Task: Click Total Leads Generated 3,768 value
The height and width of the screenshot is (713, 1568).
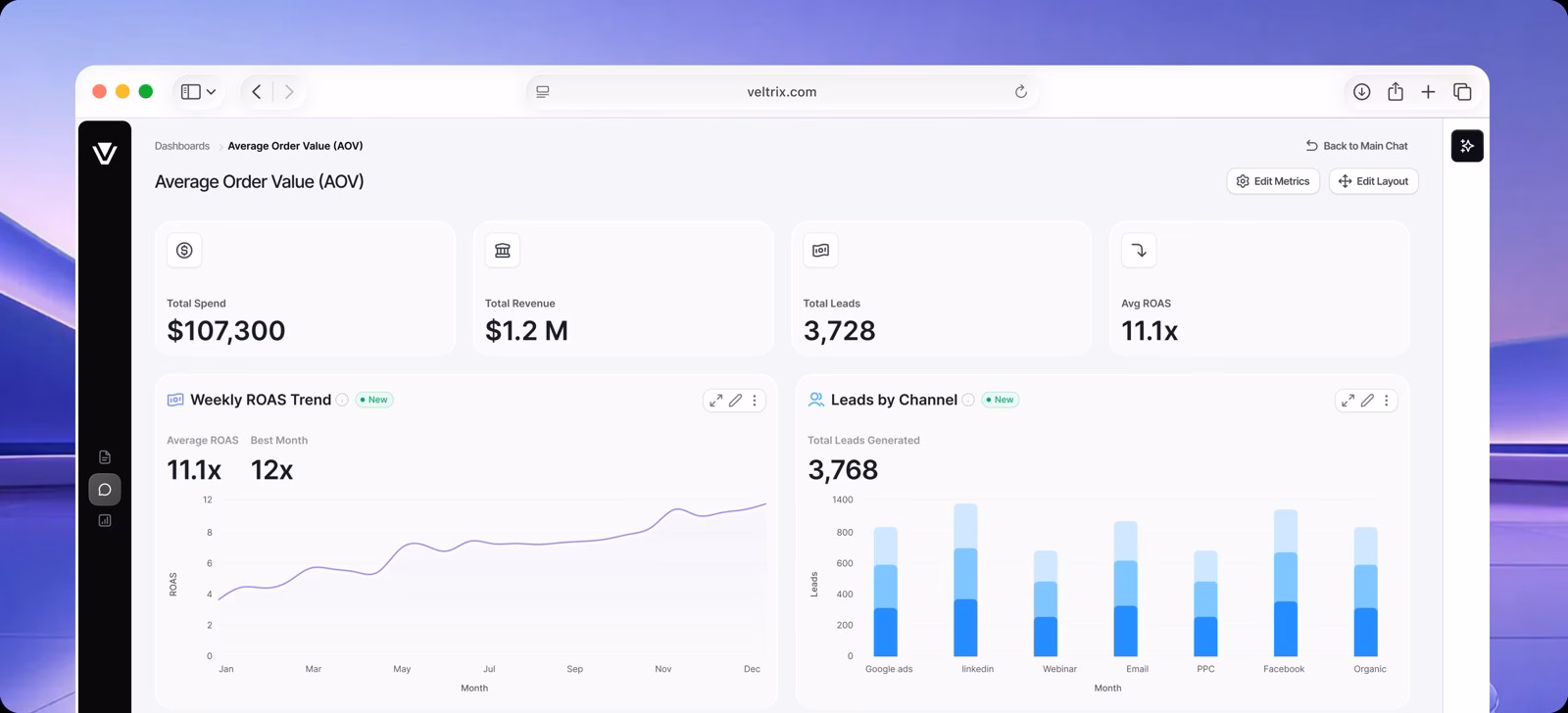Action: tap(843, 470)
